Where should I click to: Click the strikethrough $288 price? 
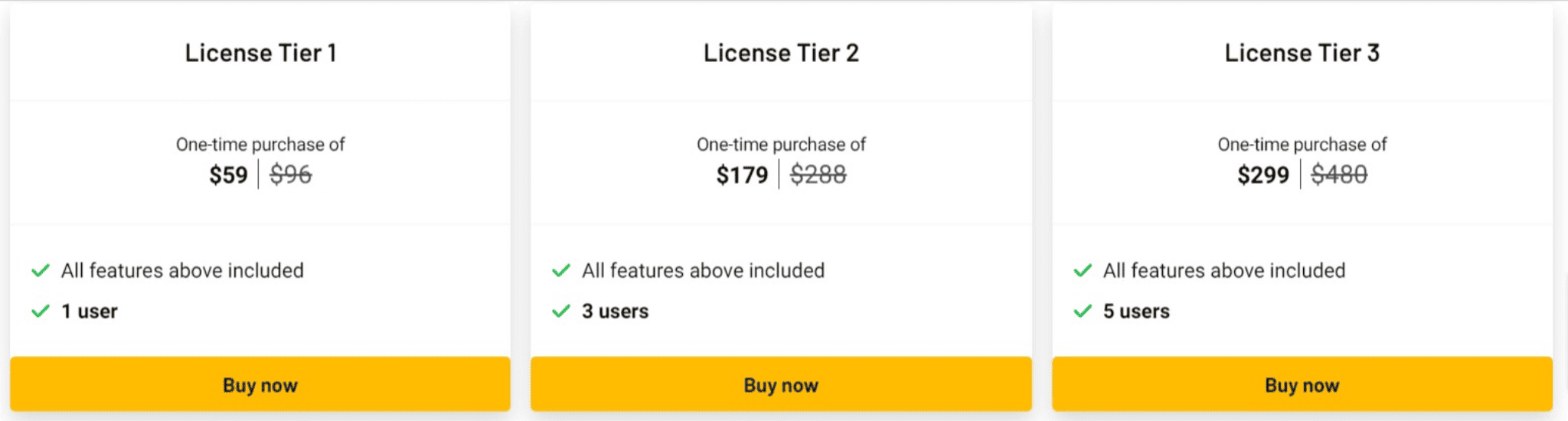(818, 175)
